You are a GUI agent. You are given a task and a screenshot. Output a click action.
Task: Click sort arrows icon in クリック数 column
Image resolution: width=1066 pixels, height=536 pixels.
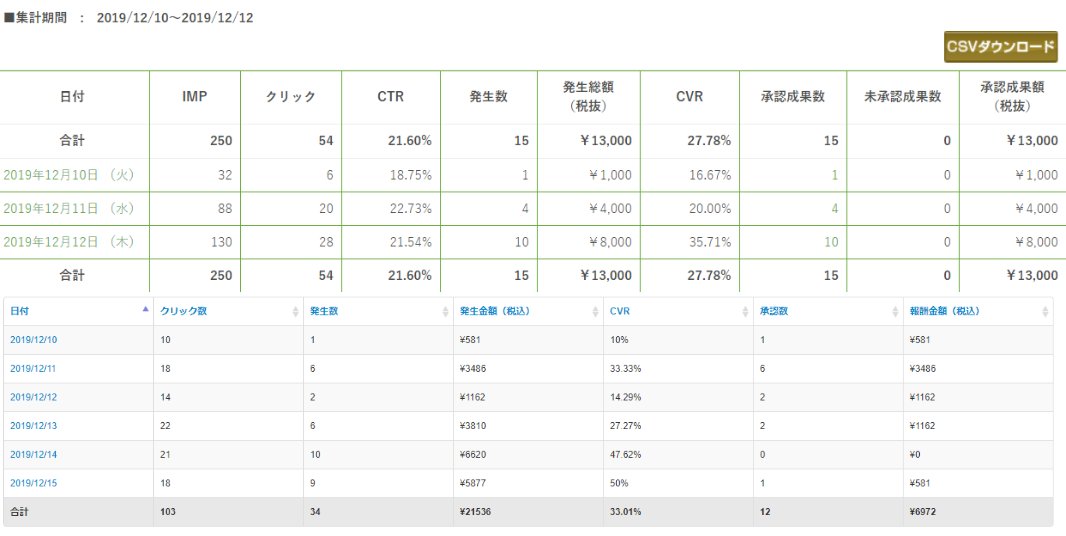pyautogui.click(x=295, y=312)
